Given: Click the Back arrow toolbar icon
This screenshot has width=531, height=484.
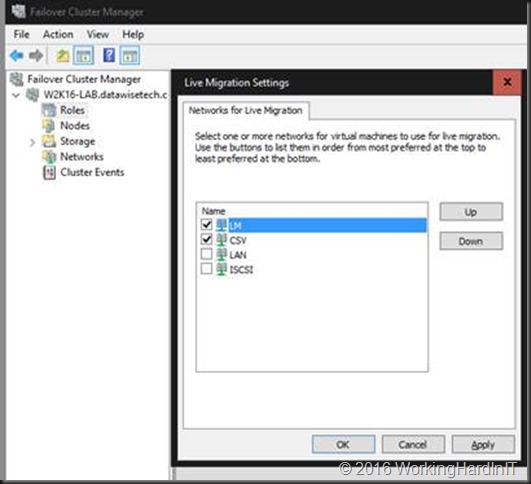Looking at the screenshot, I should [17, 55].
